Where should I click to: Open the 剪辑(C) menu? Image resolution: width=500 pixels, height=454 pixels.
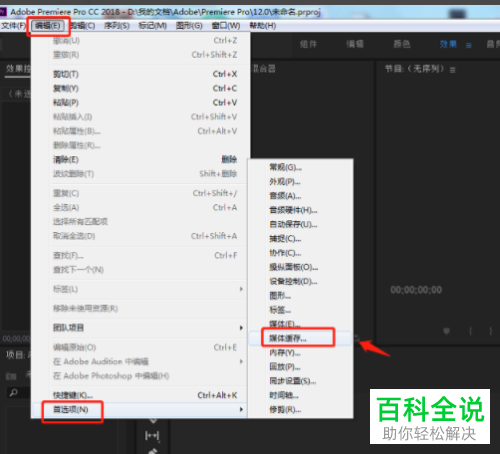click(83, 26)
